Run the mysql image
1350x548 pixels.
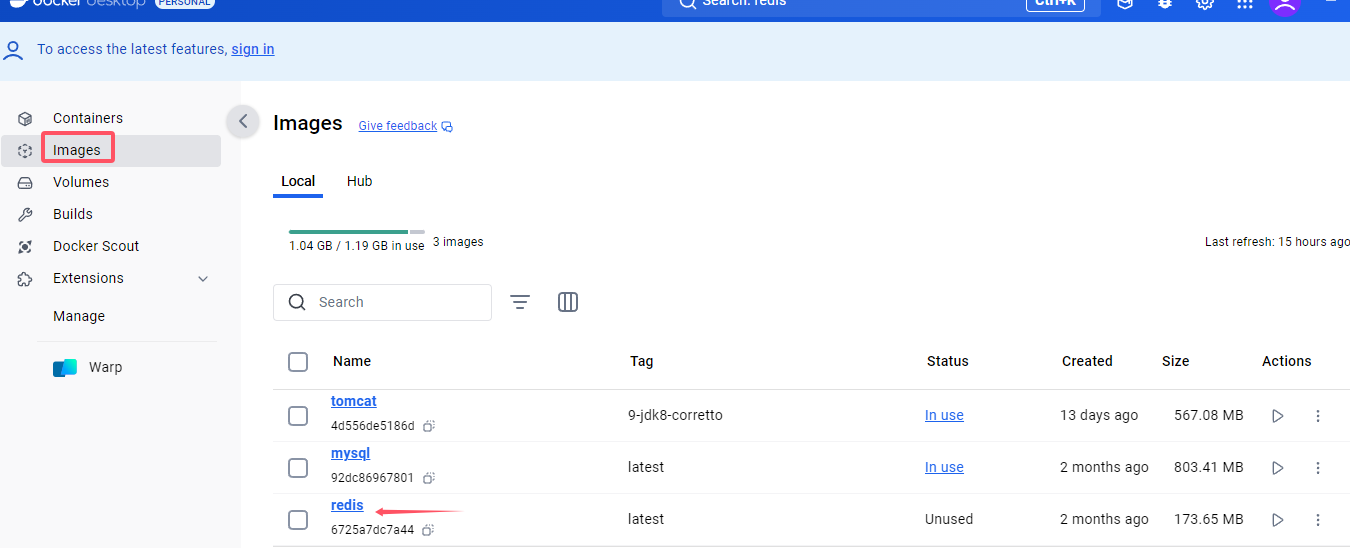point(1277,467)
